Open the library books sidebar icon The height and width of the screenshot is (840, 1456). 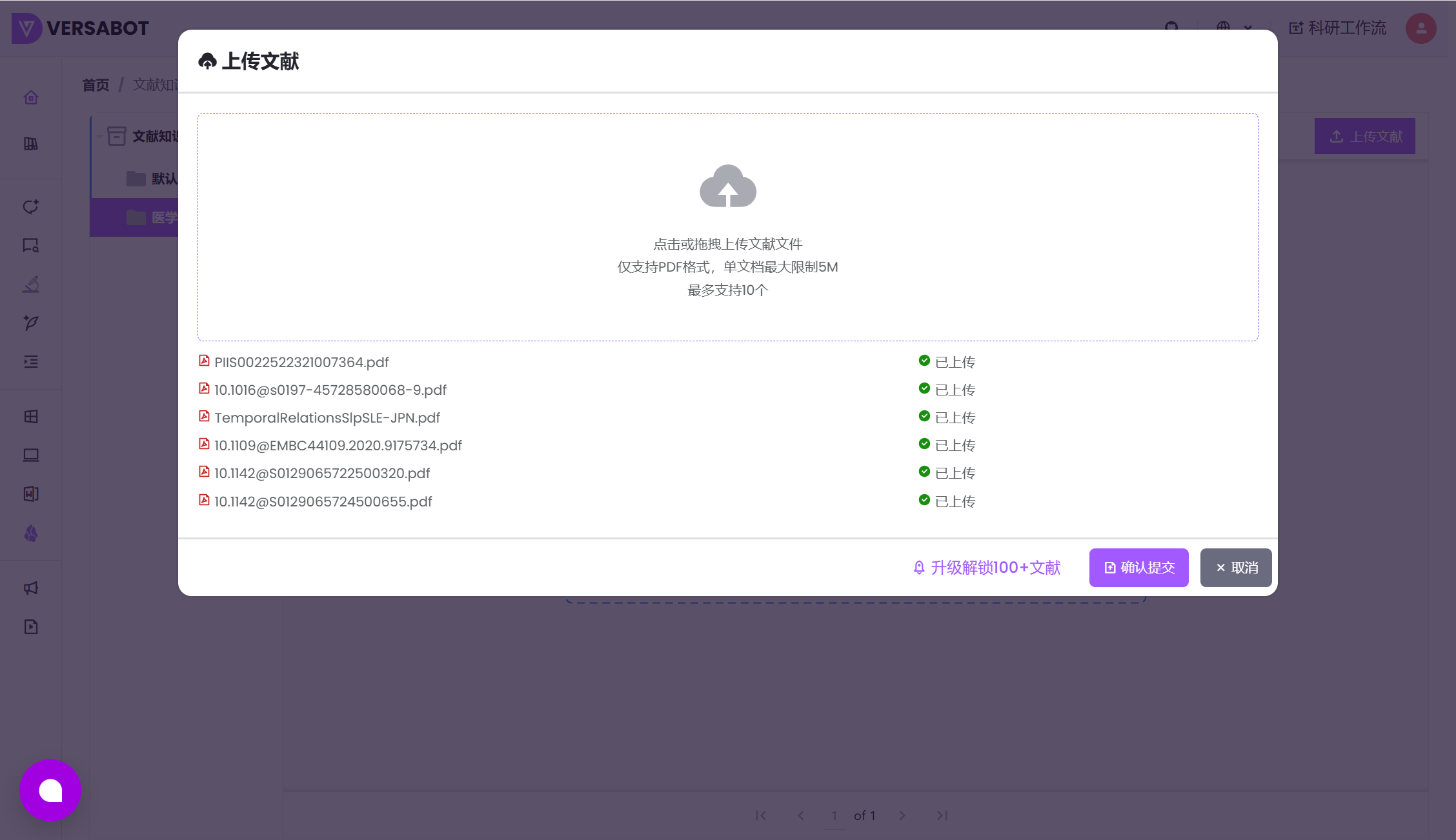click(31, 144)
